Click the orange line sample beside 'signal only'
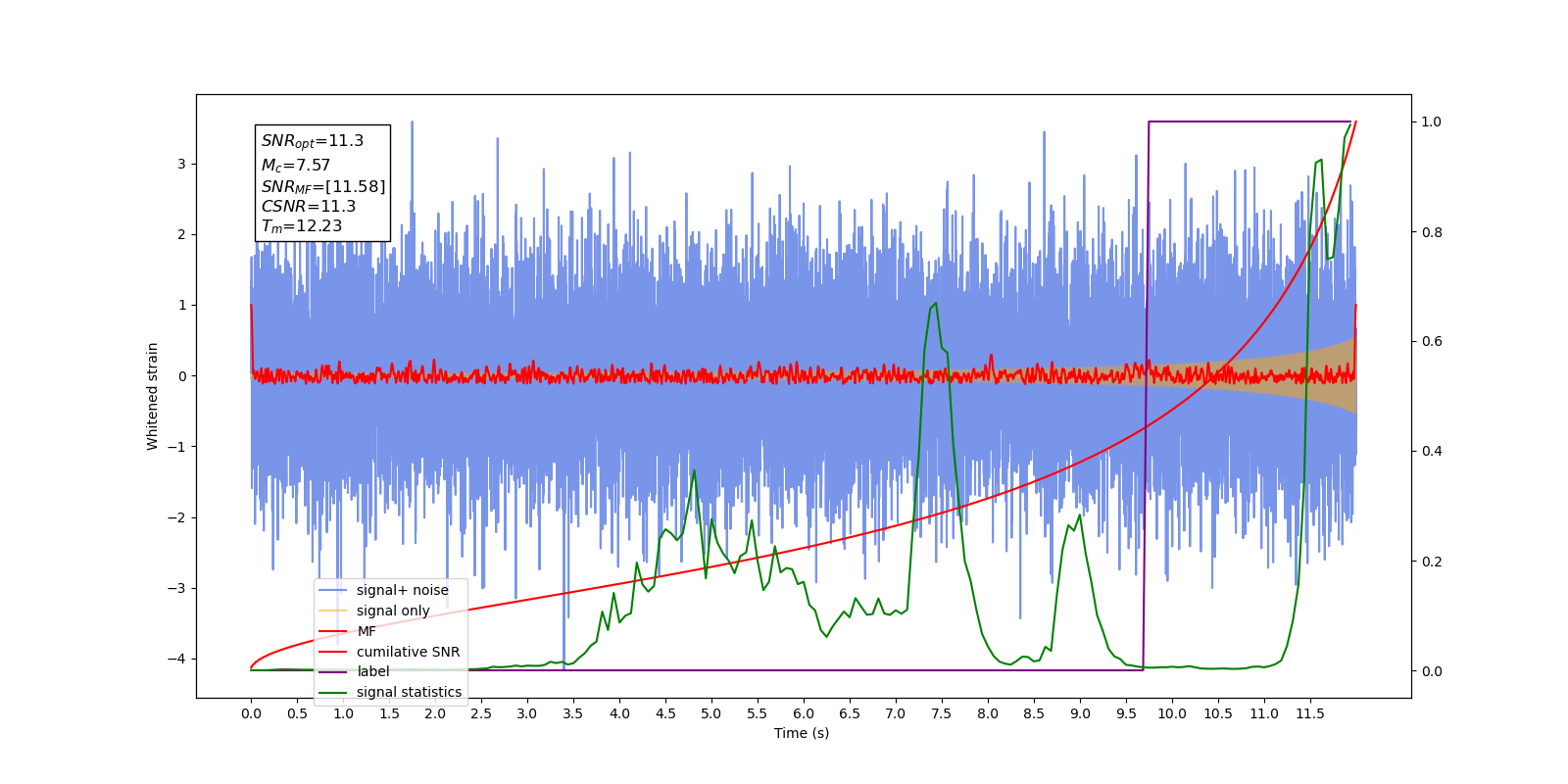Viewport: 1568px width, 784px height. [334, 611]
